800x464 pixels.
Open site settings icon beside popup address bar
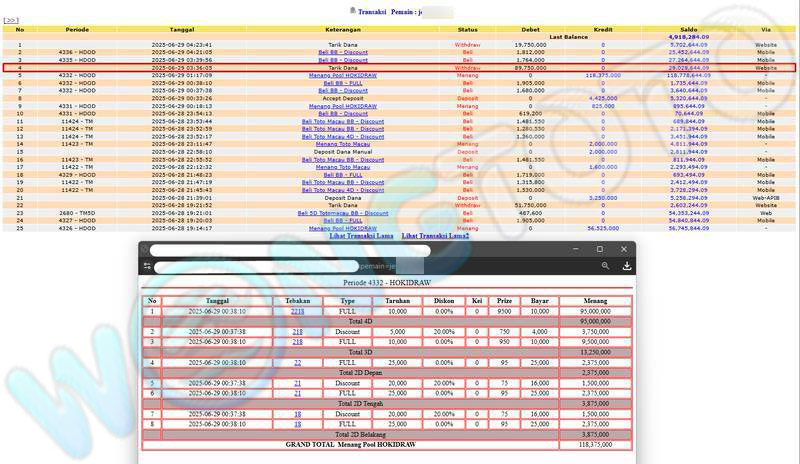pos(147,267)
